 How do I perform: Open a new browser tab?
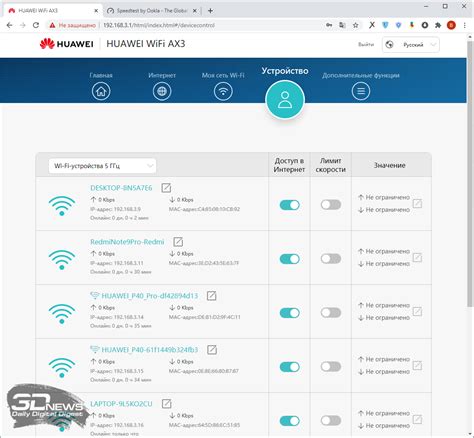tap(210, 11)
